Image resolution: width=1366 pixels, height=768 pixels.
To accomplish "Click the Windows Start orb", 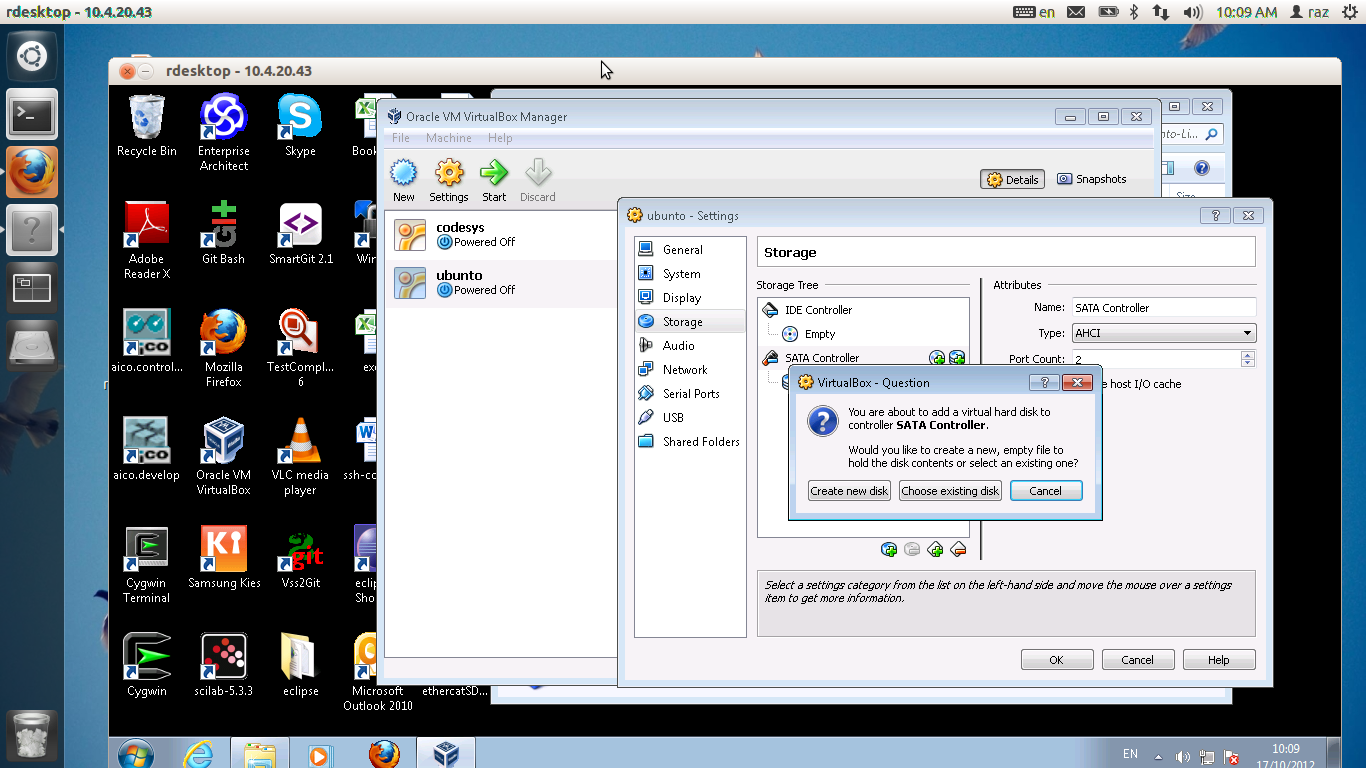I will [135, 753].
